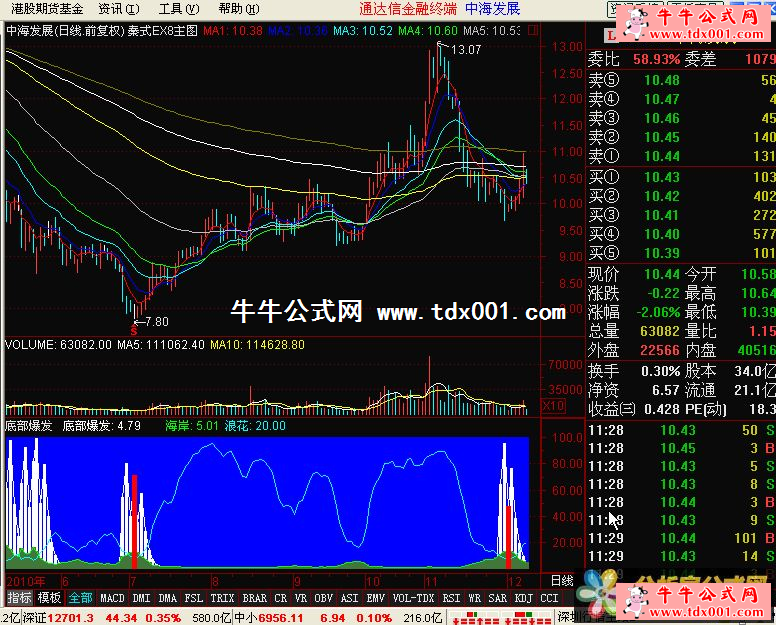
Task: Open the 帮助(H) menu
Action: pyautogui.click(x=239, y=8)
